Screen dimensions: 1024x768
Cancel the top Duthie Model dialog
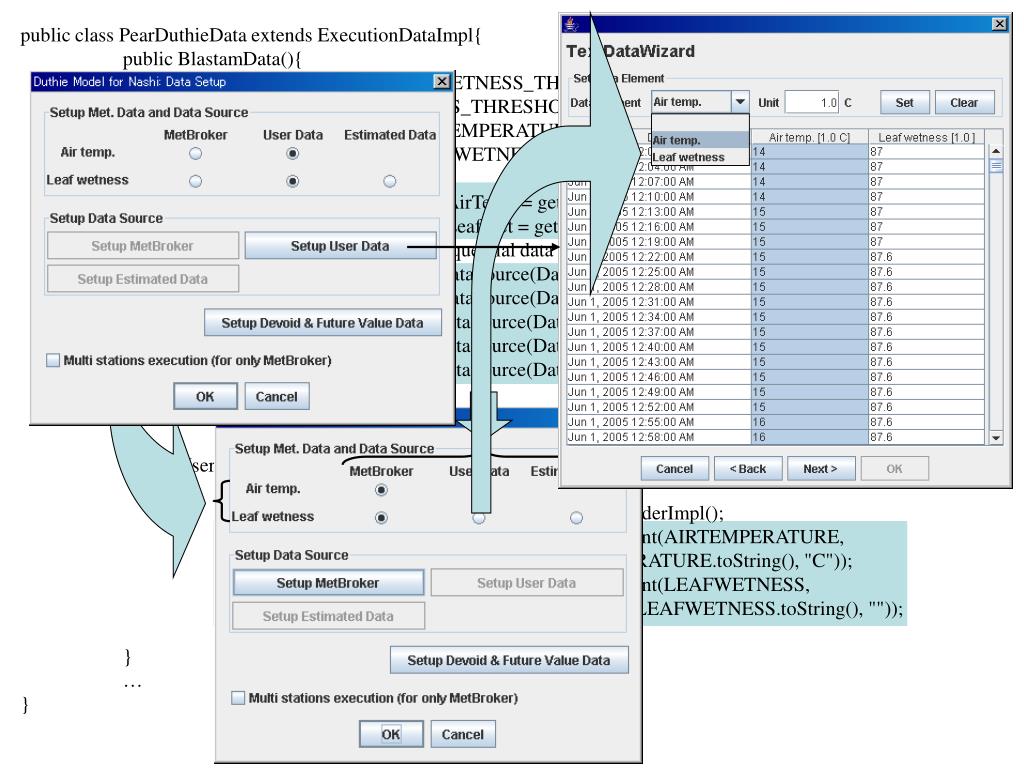click(x=276, y=396)
